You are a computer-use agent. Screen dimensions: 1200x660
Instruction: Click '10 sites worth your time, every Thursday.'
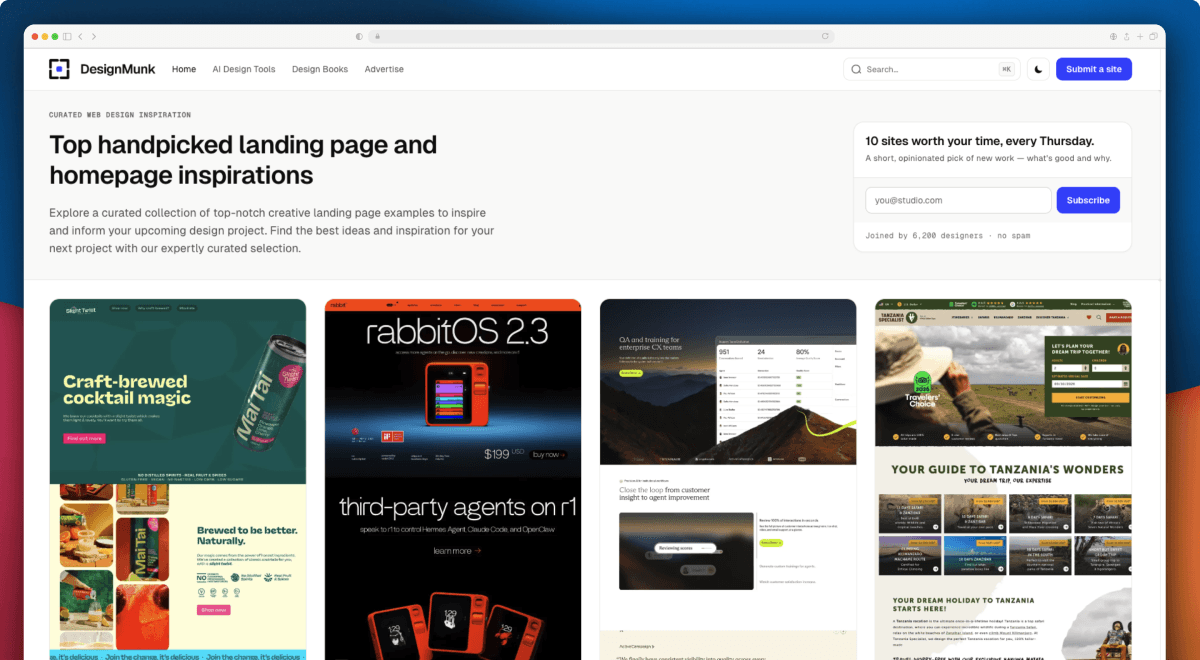click(980, 141)
